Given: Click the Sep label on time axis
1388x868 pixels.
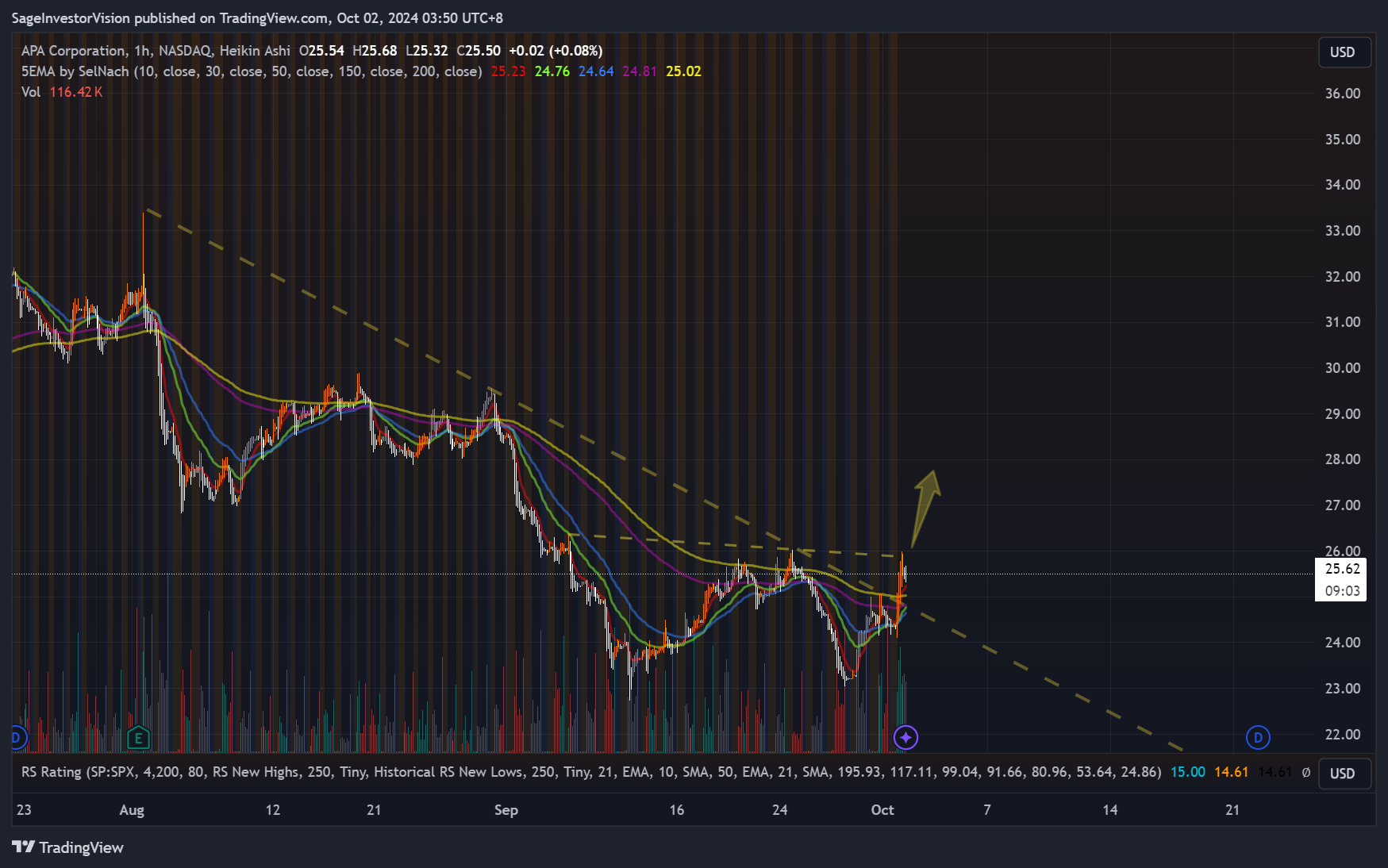Looking at the screenshot, I should coord(506,810).
